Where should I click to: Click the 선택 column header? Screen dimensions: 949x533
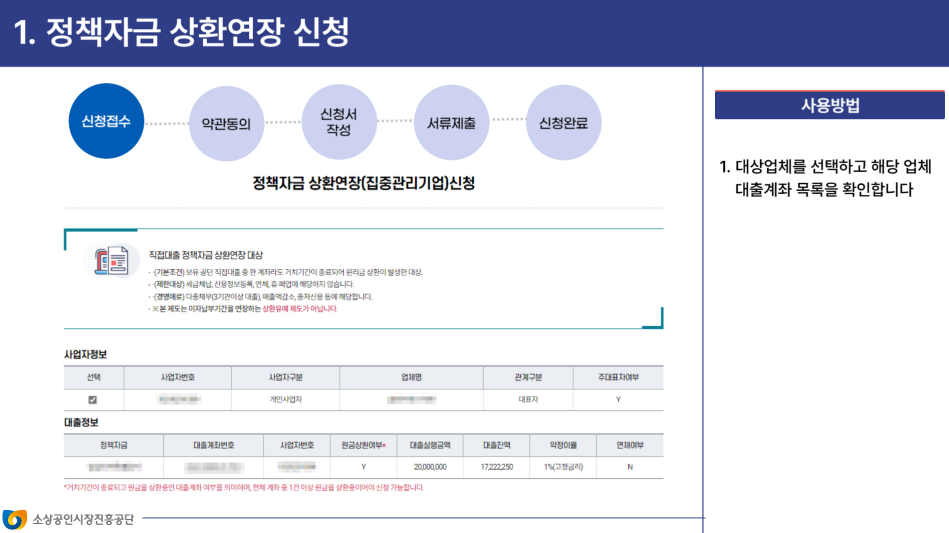coord(94,378)
